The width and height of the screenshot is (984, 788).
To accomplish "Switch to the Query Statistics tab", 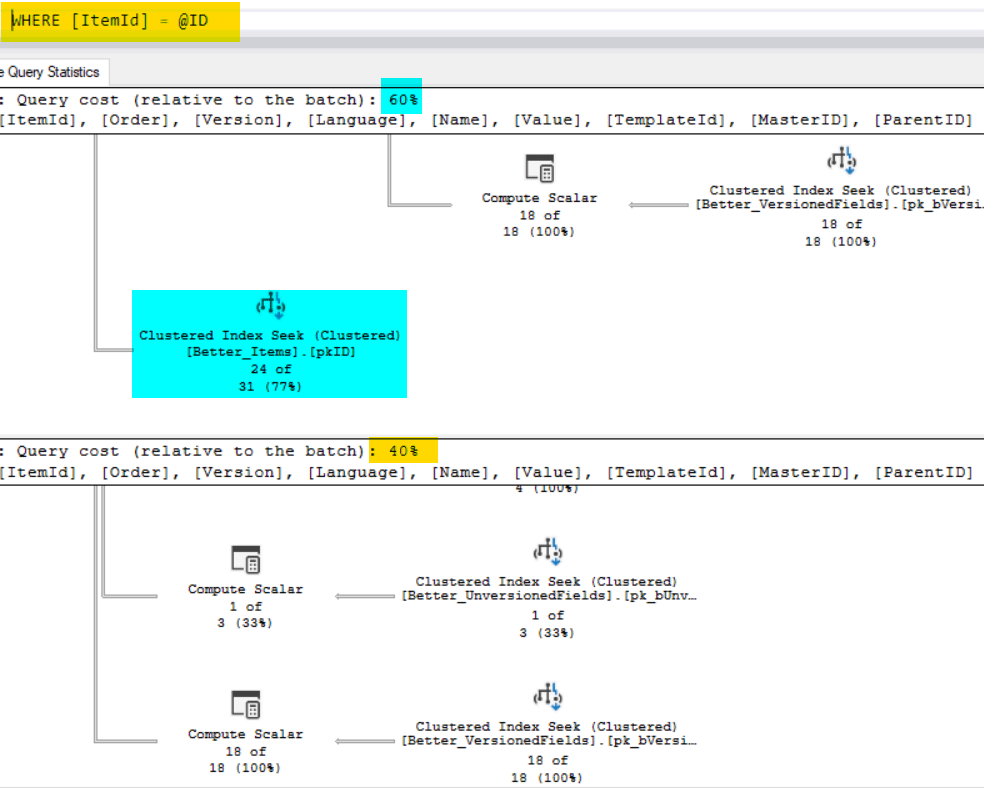I will [50, 72].
